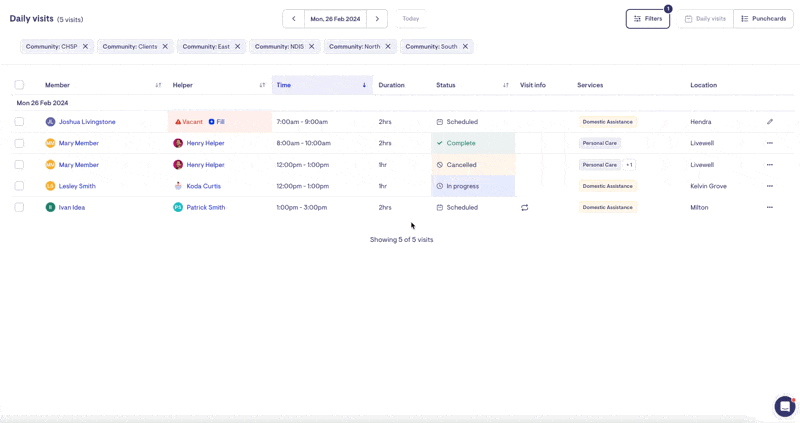Select Lesley Smith visit checkbox
This screenshot has width=800, height=423.
(x=19, y=186)
